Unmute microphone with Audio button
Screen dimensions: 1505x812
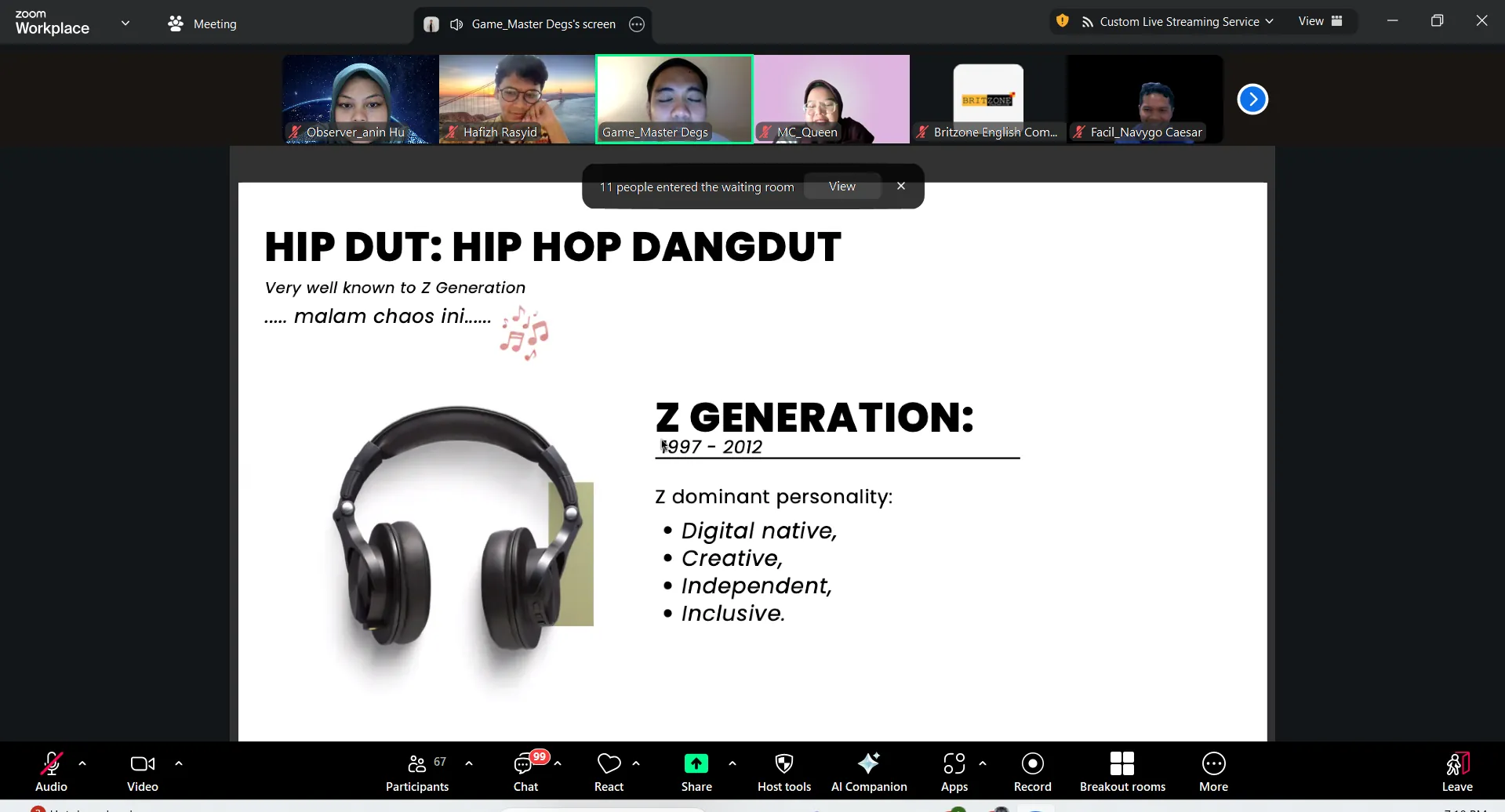click(x=52, y=772)
